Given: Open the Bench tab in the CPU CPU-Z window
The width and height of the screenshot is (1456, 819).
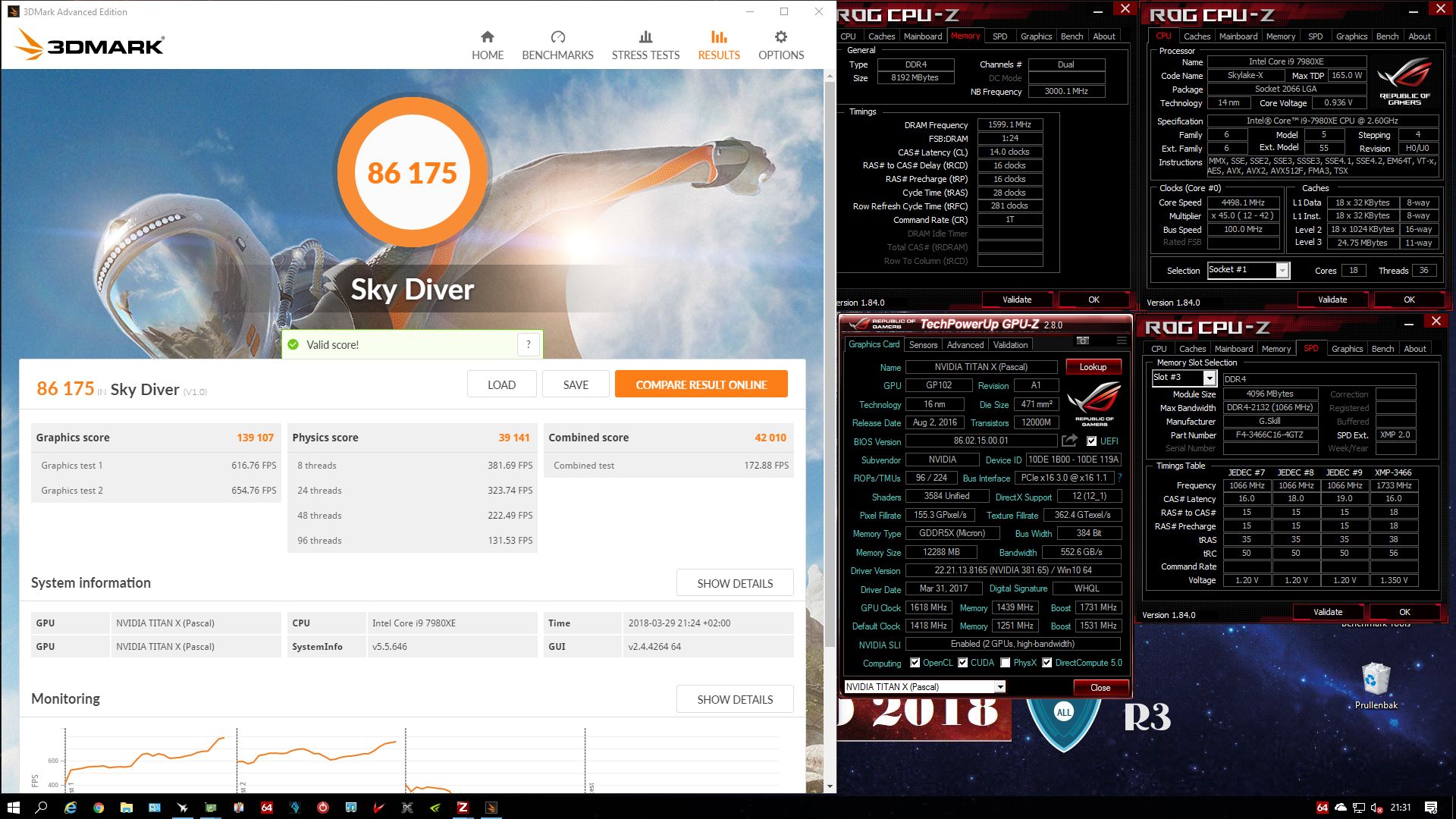Looking at the screenshot, I should tap(1387, 36).
